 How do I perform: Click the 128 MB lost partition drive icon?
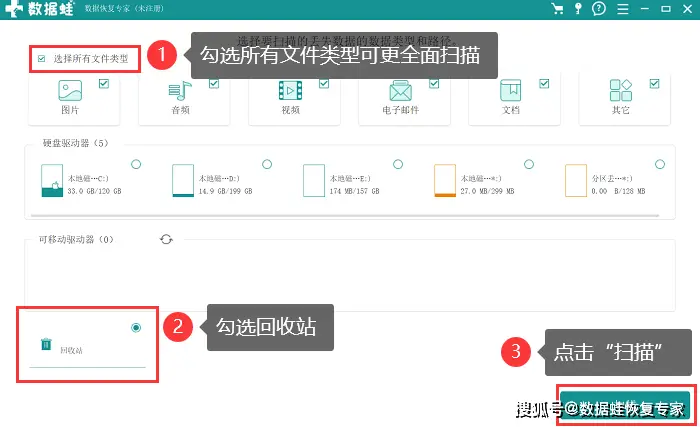(576, 180)
